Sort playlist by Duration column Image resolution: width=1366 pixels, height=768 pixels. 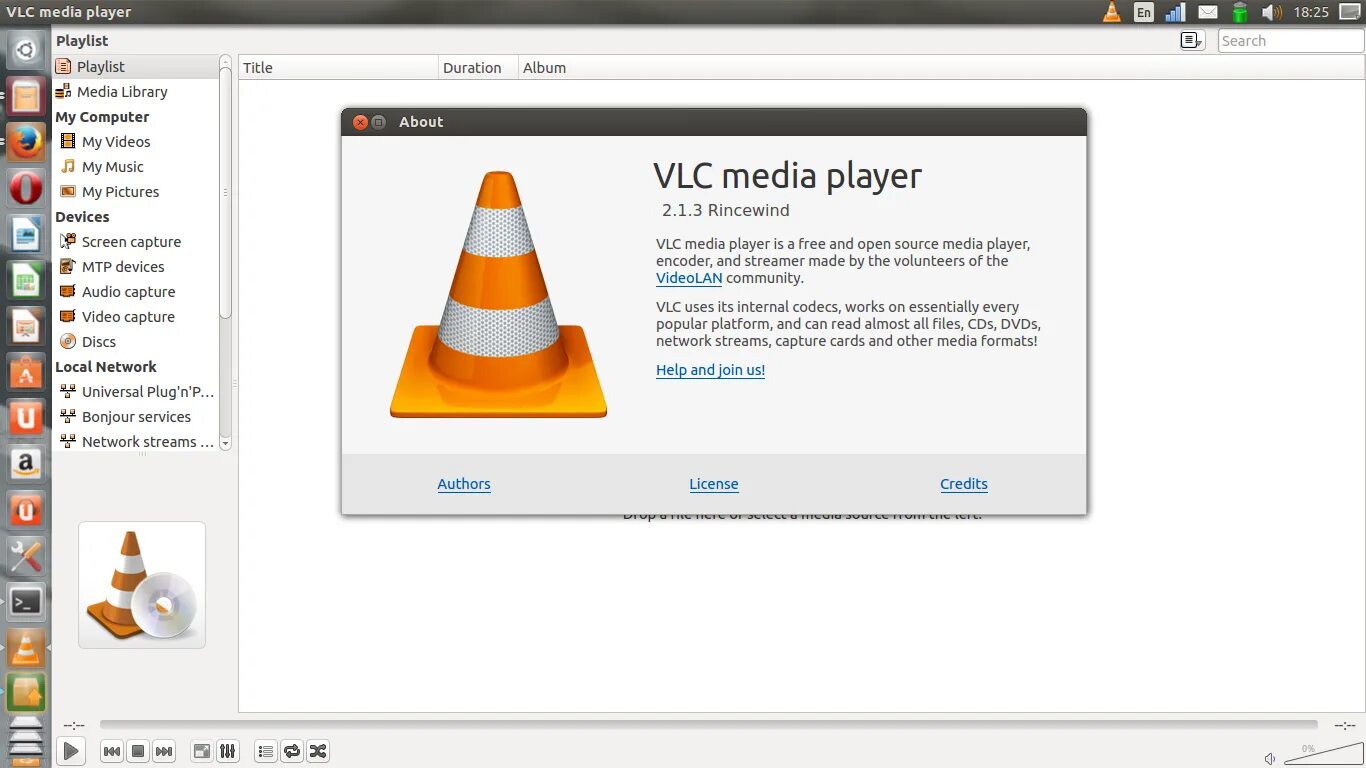pyautogui.click(x=478, y=67)
